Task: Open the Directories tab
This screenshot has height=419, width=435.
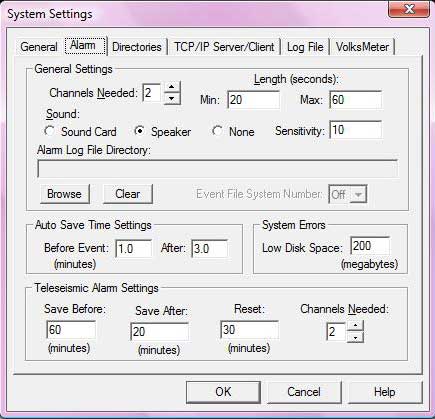Action: [137, 47]
